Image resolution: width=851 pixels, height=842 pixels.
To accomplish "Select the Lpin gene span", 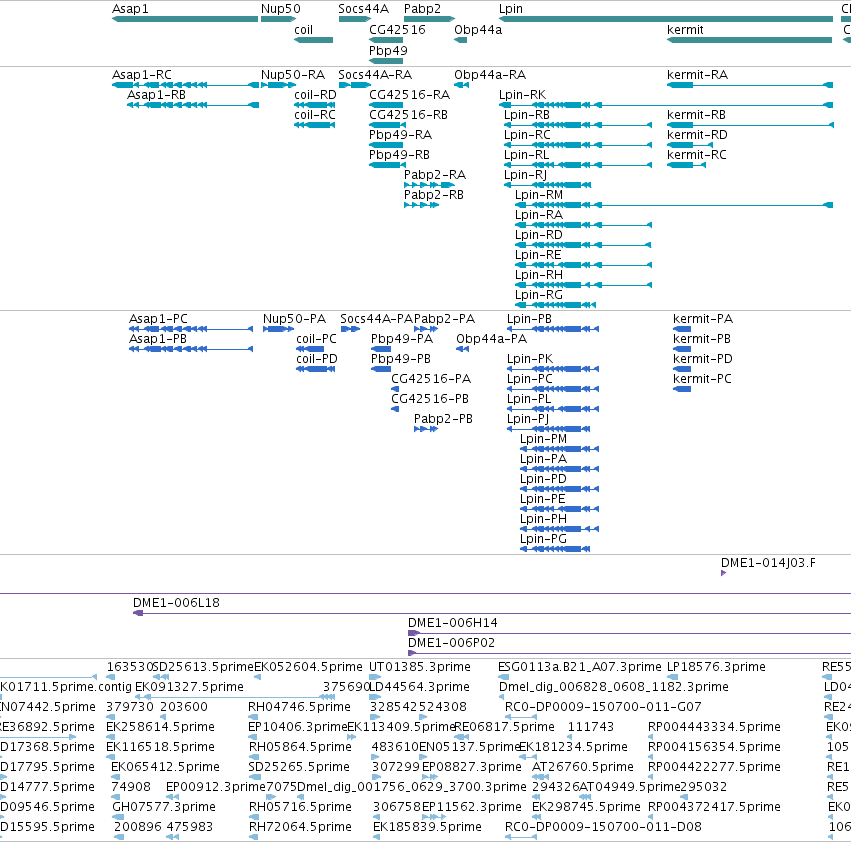I will [666, 19].
